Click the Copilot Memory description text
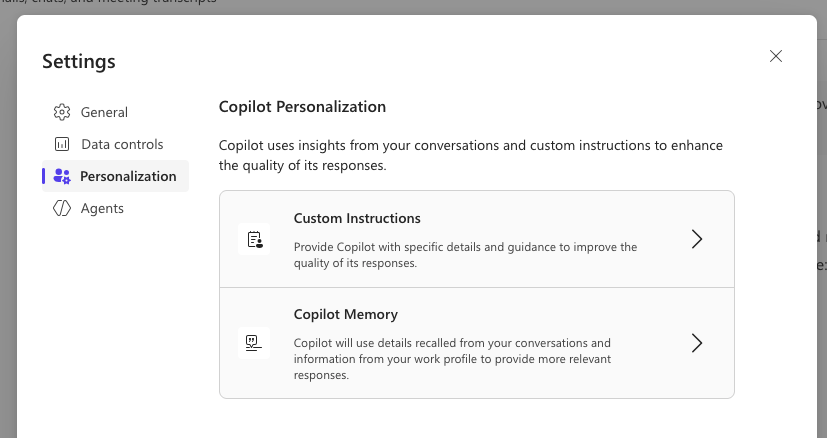827x438 pixels. [452, 359]
